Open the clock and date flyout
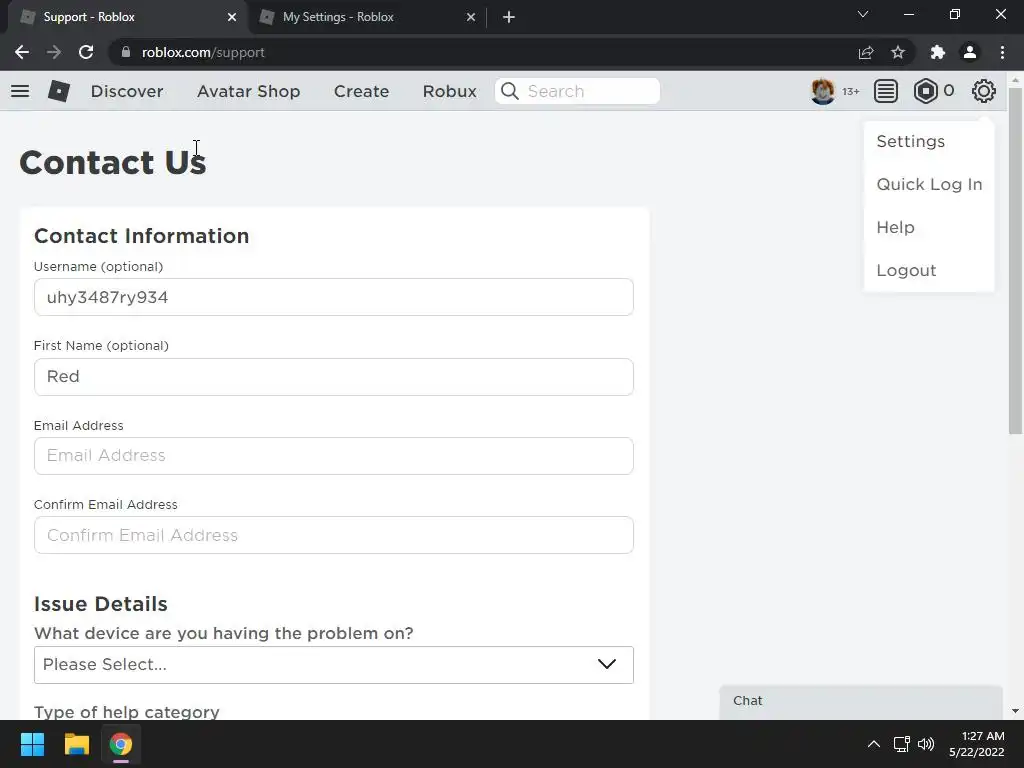The image size is (1024, 768). 976,744
